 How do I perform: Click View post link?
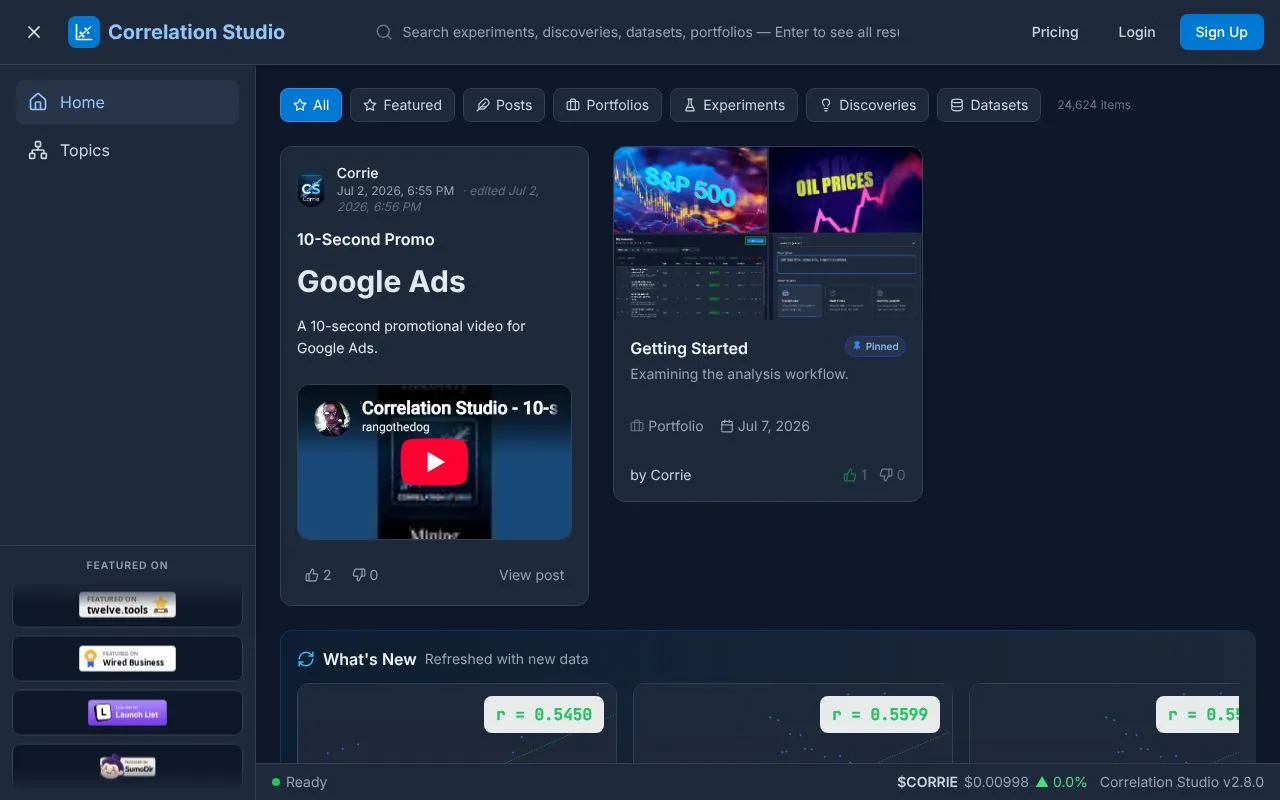pos(532,575)
